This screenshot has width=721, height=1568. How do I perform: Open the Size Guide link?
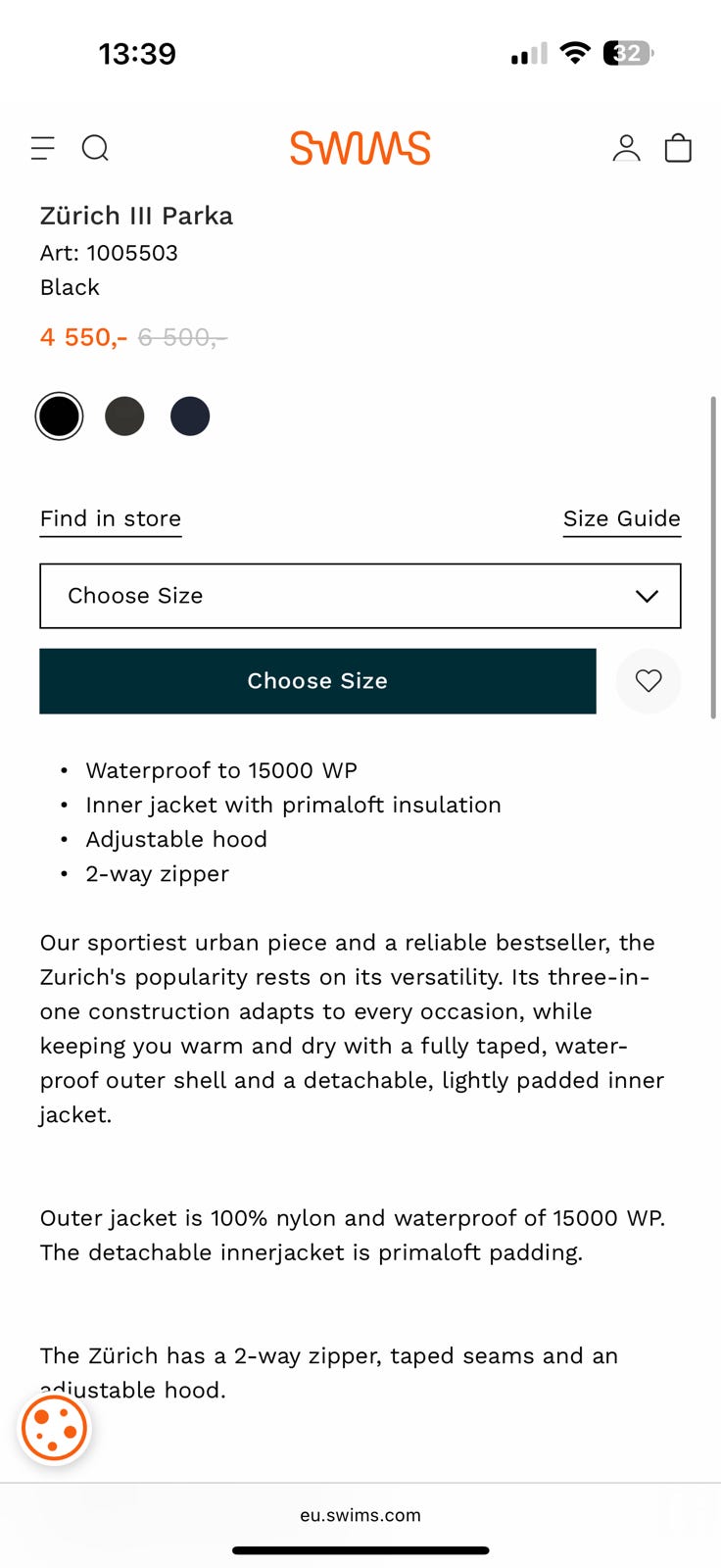[x=621, y=518]
